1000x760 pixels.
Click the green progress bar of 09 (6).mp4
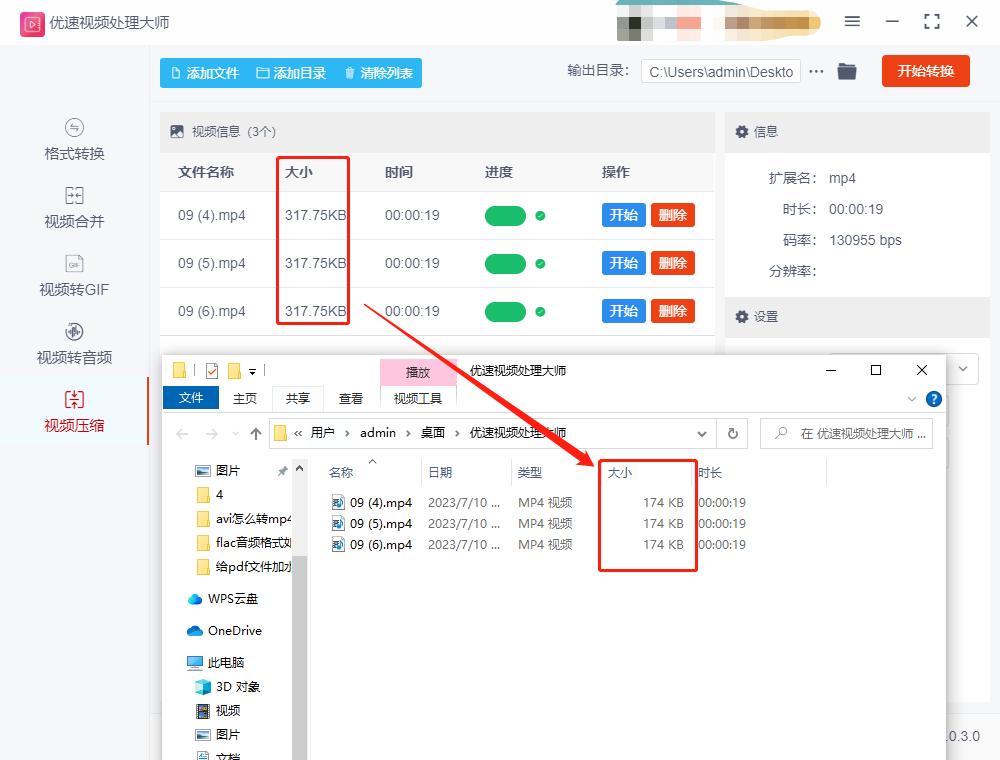point(505,311)
